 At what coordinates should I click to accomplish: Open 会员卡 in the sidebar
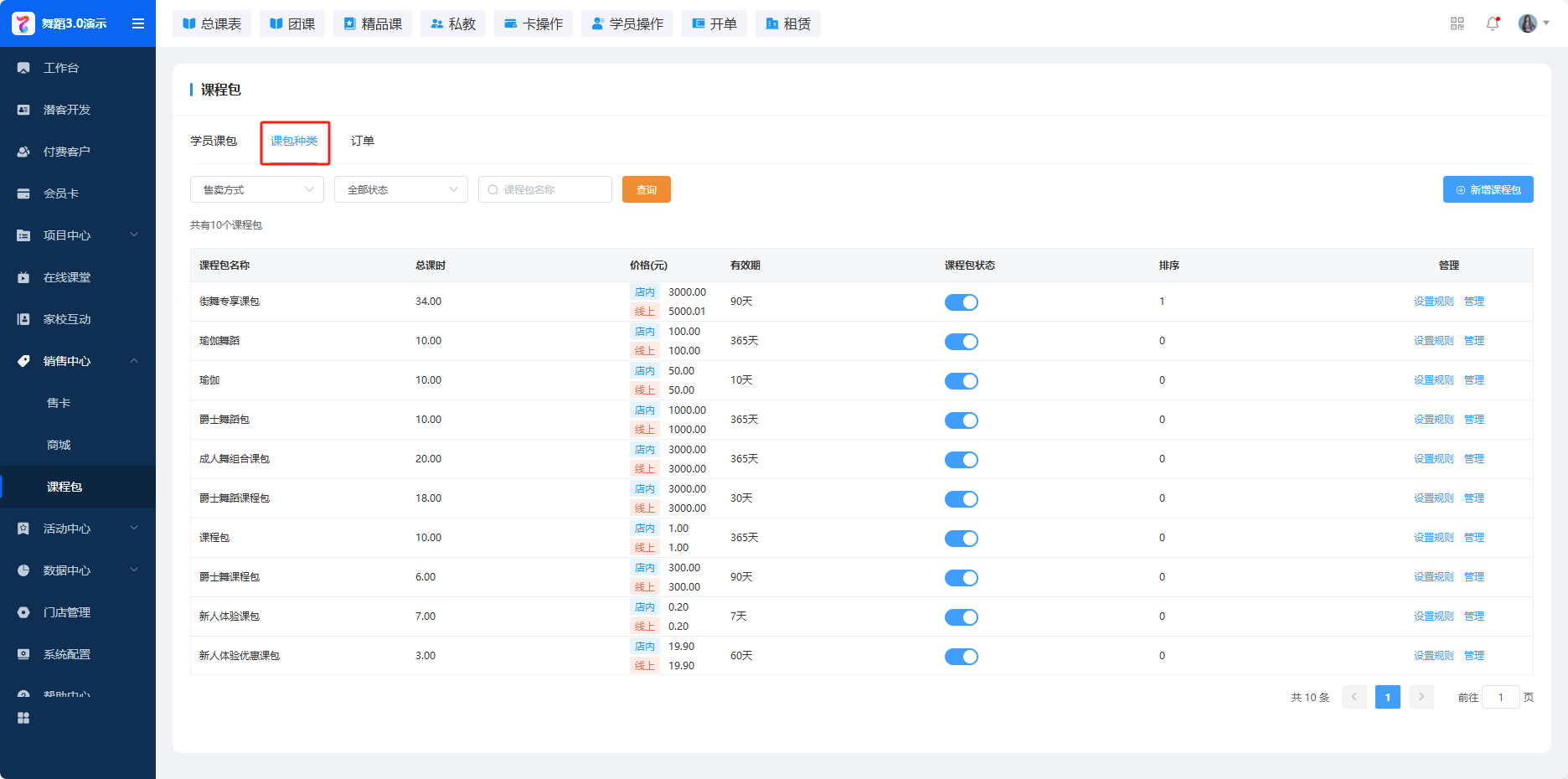point(61,193)
